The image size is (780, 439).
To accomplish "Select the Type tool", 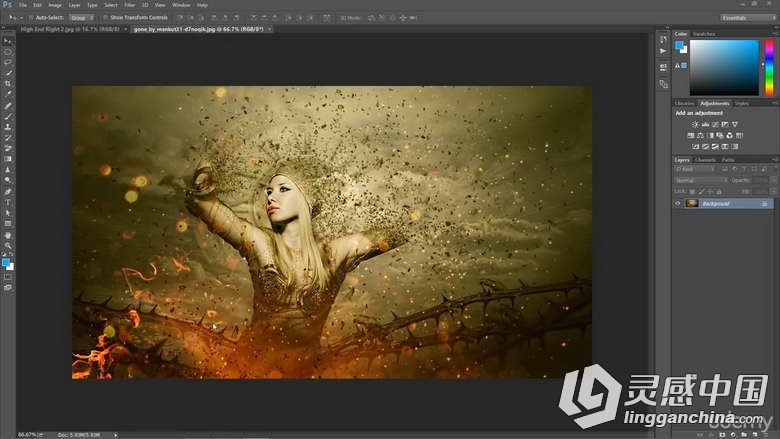I will click(x=7, y=202).
